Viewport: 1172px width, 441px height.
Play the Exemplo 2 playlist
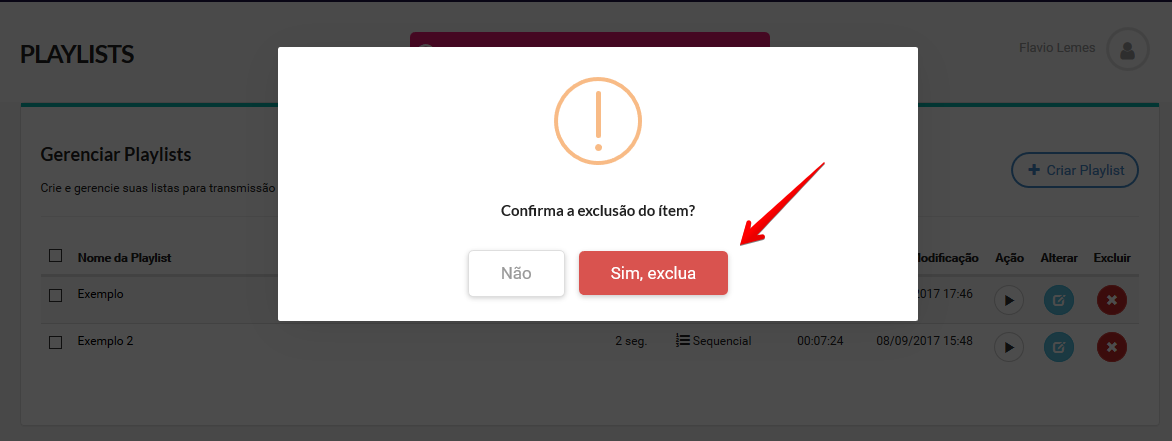pos(1009,347)
